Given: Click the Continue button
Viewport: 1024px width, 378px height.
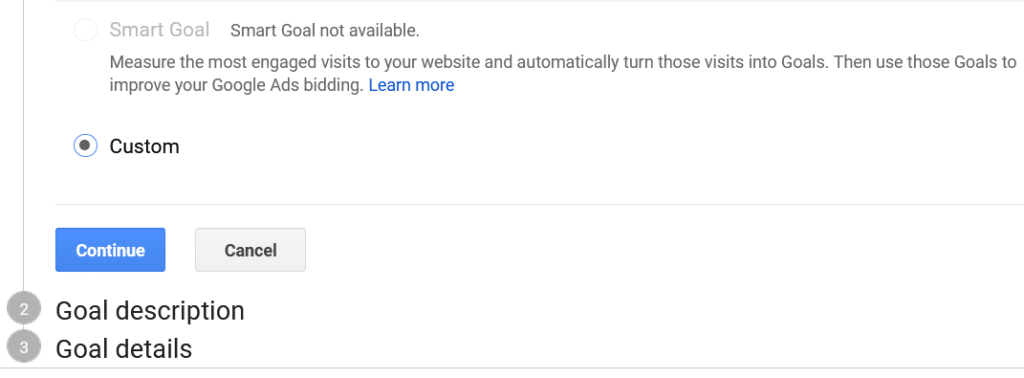Looking at the screenshot, I should point(110,249).
